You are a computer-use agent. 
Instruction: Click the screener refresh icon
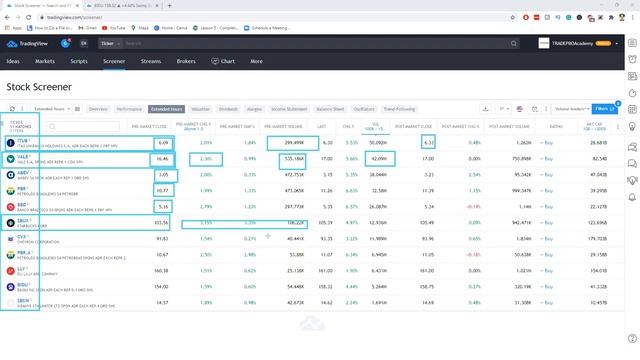(12, 109)
